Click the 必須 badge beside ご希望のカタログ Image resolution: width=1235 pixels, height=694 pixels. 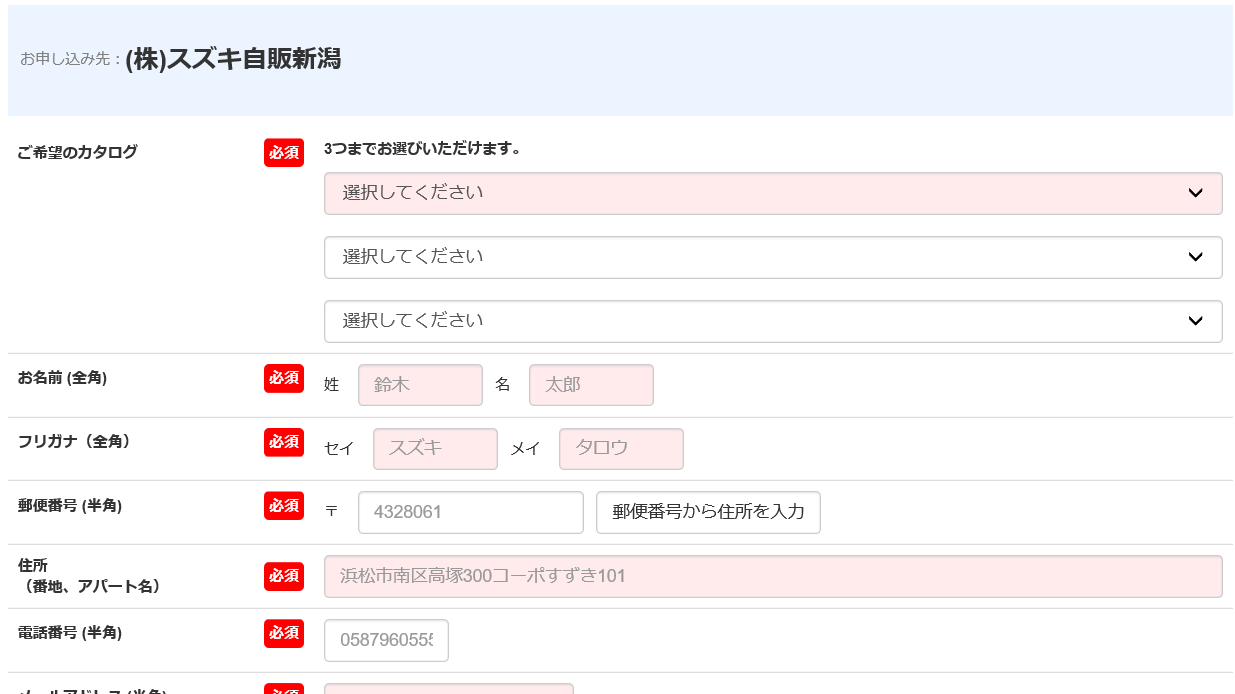click(284, 152)
